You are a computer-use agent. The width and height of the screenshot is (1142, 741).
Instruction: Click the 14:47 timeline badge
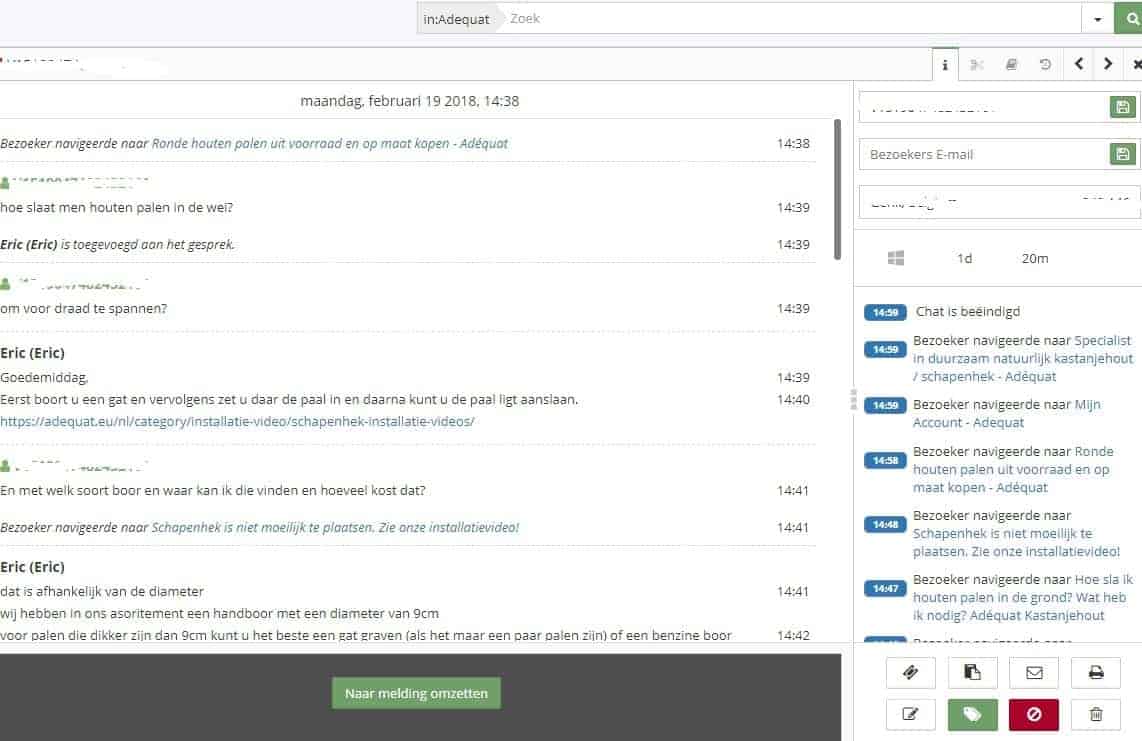pyautogui.click(x=885, y=589)
